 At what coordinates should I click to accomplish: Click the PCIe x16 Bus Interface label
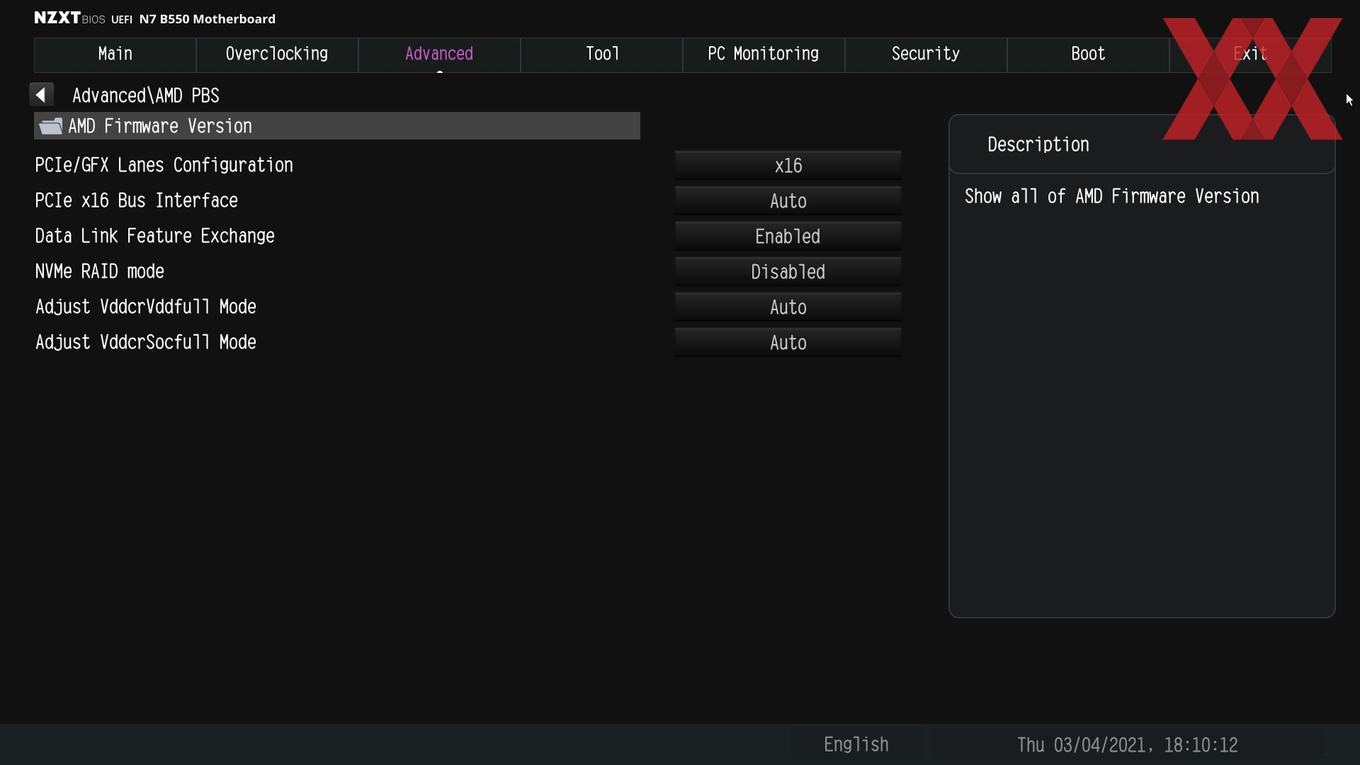pos(136,200)
